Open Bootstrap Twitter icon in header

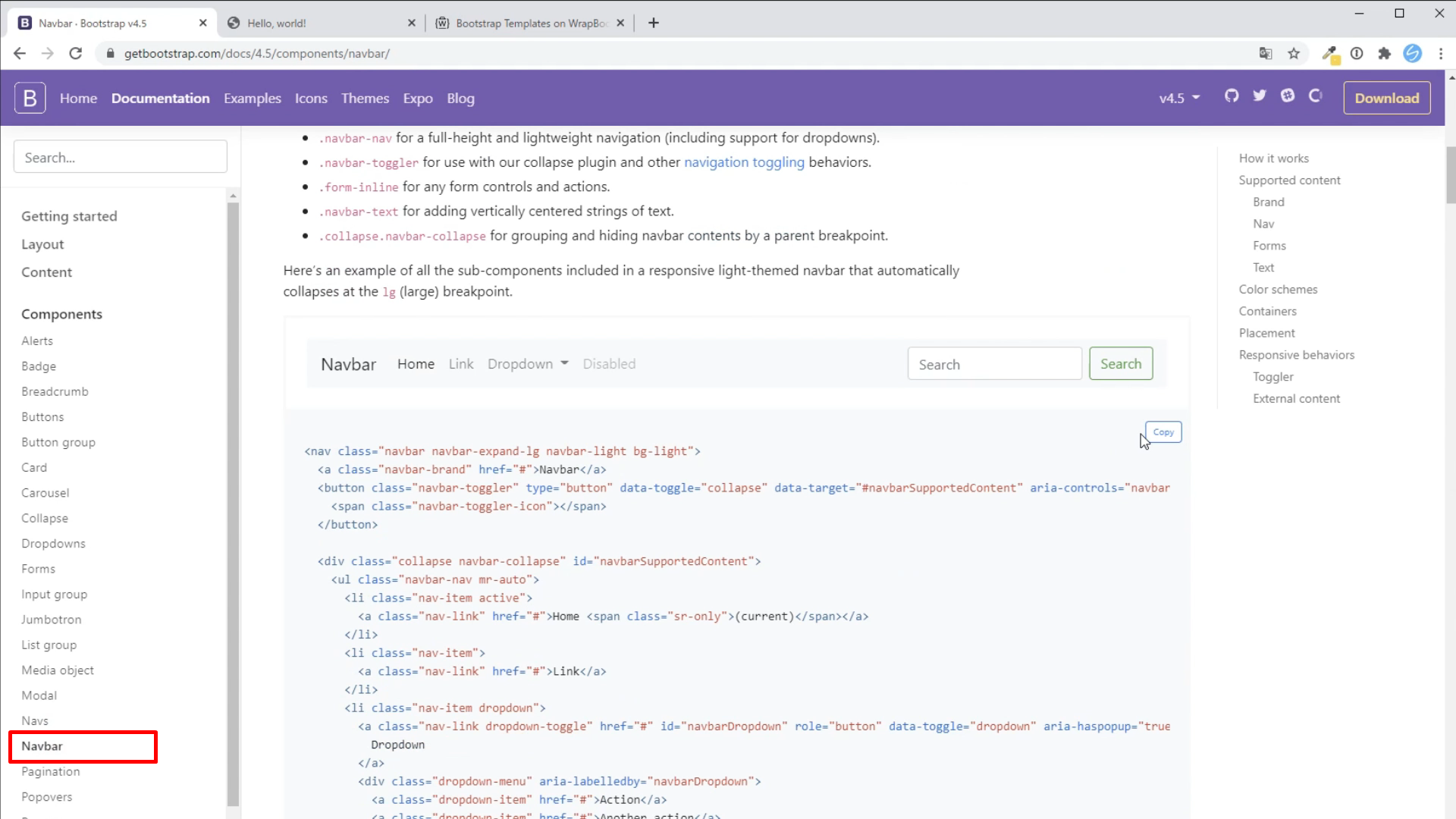[1260, 96]
